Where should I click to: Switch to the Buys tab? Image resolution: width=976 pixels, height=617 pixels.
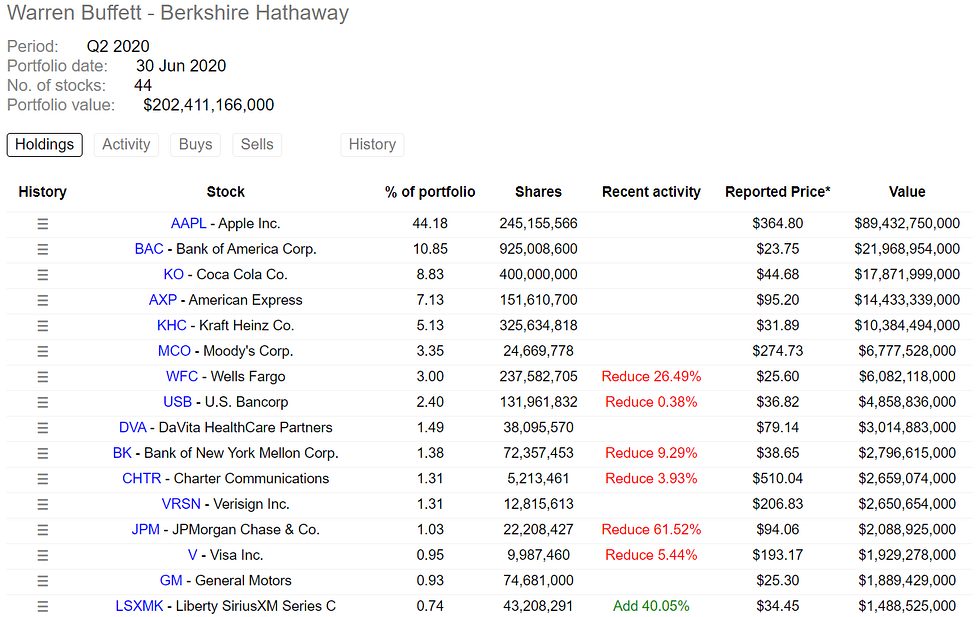(x=195, y=144)
